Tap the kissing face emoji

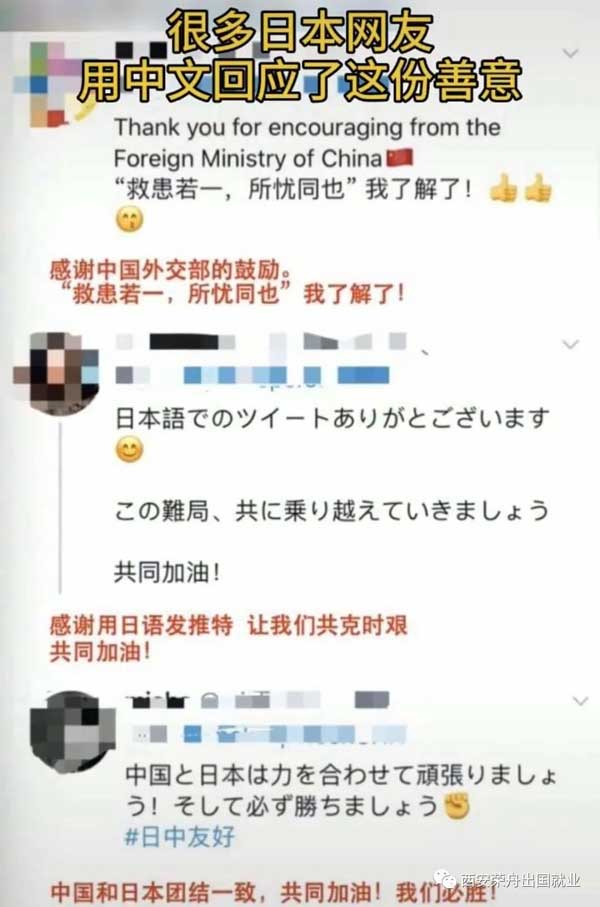[130, 220]
